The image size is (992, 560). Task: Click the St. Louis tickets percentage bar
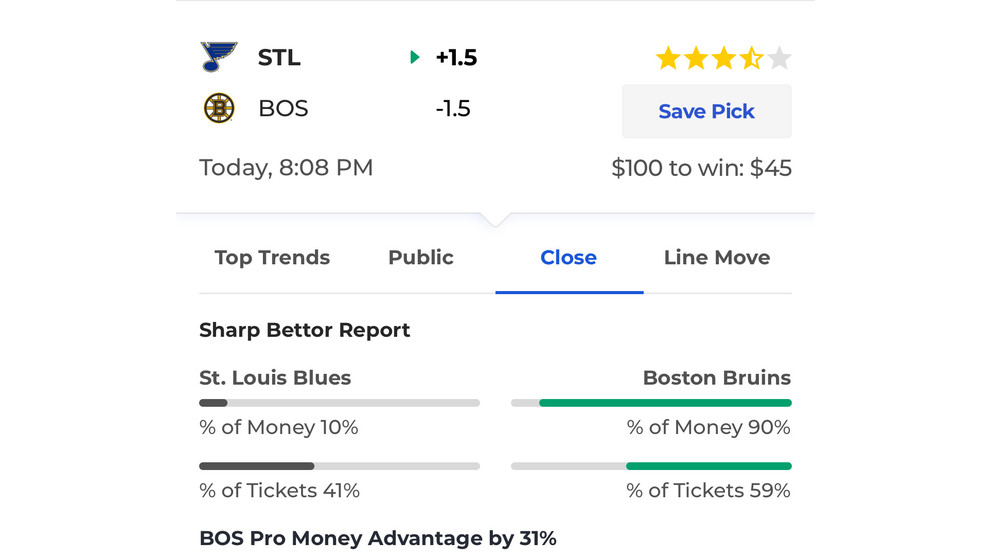(339, 466)
